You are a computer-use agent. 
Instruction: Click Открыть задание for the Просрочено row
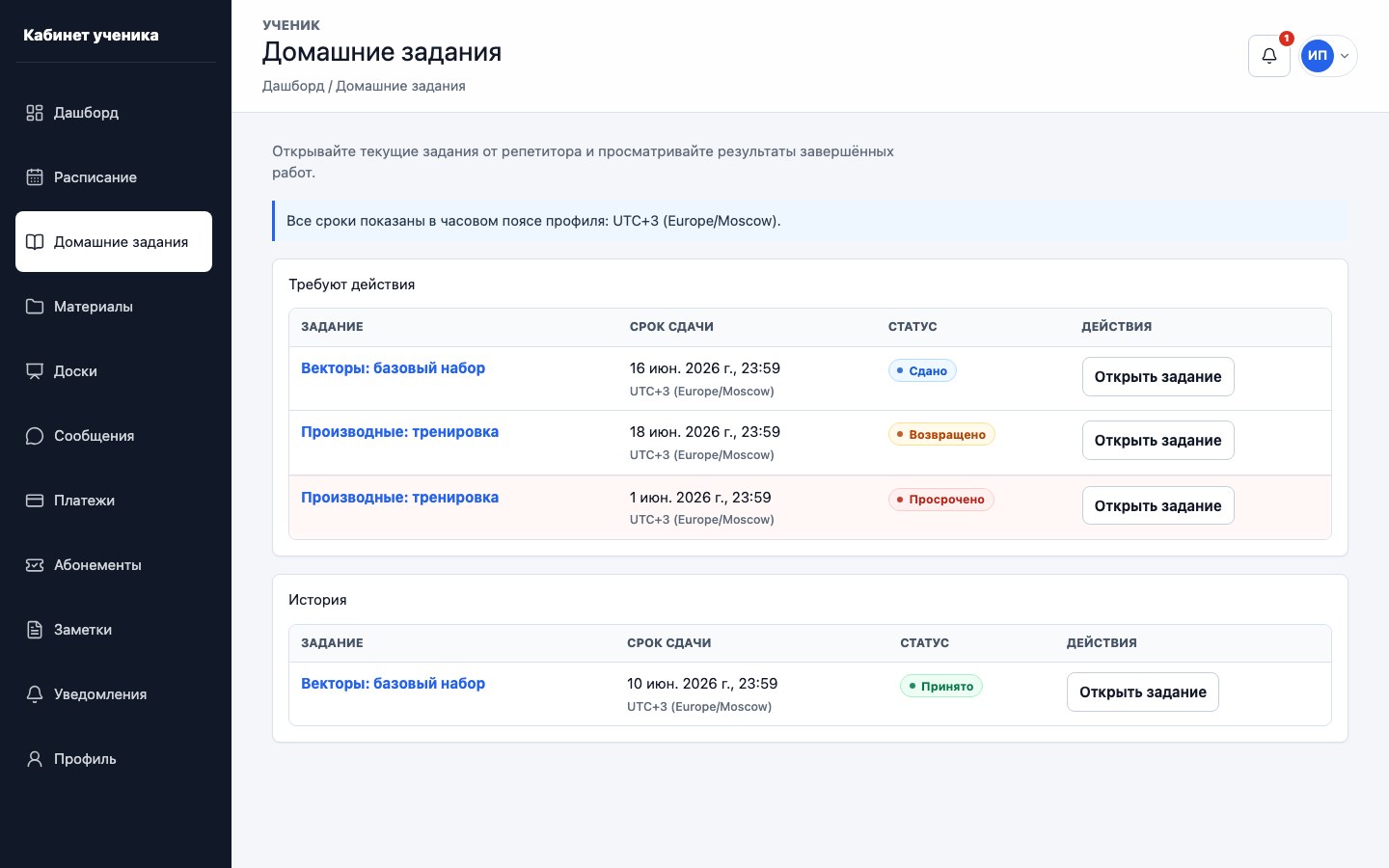[x=1157, y=506]
